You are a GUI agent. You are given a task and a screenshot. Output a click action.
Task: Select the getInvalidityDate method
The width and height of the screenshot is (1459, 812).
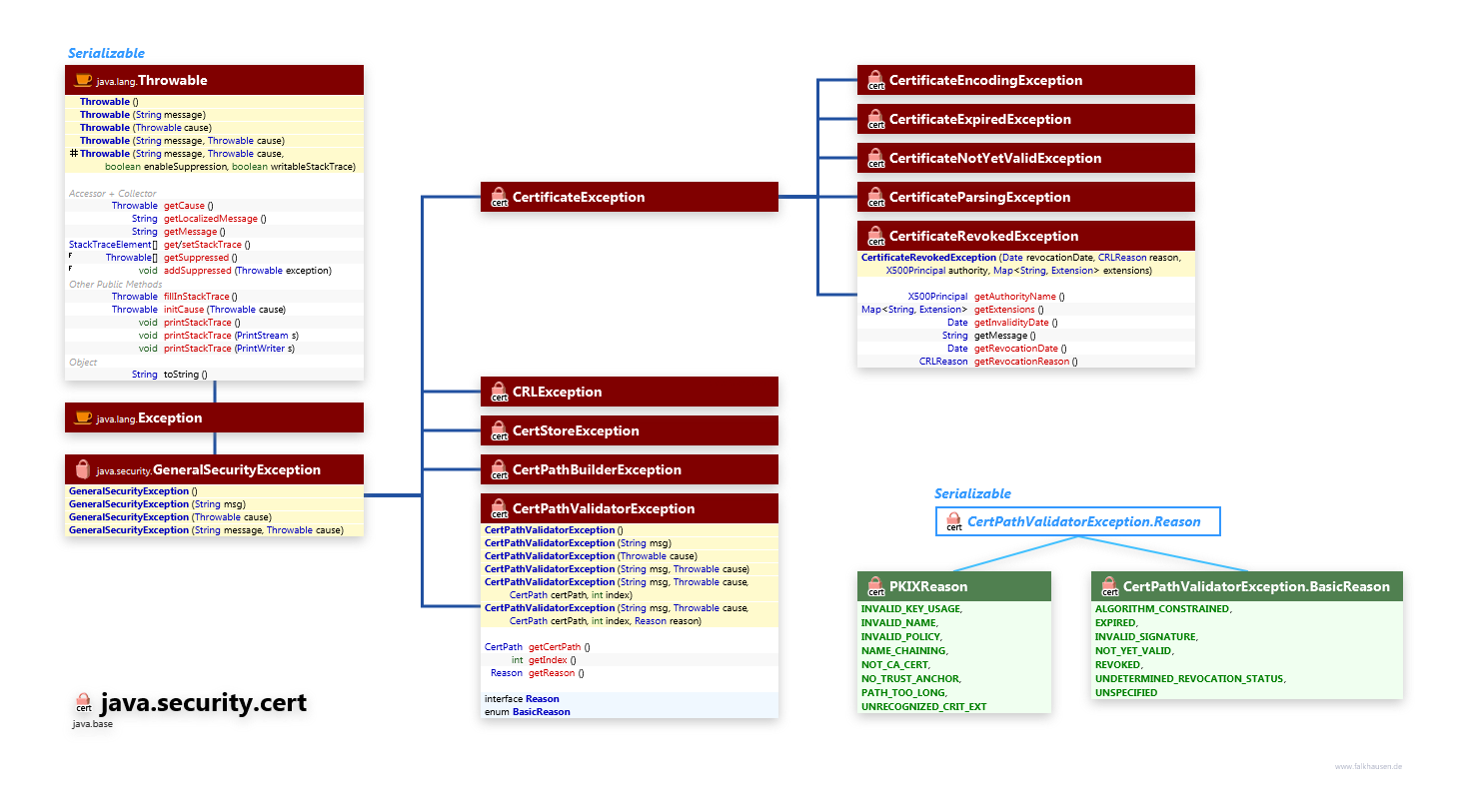(1011, 323)
